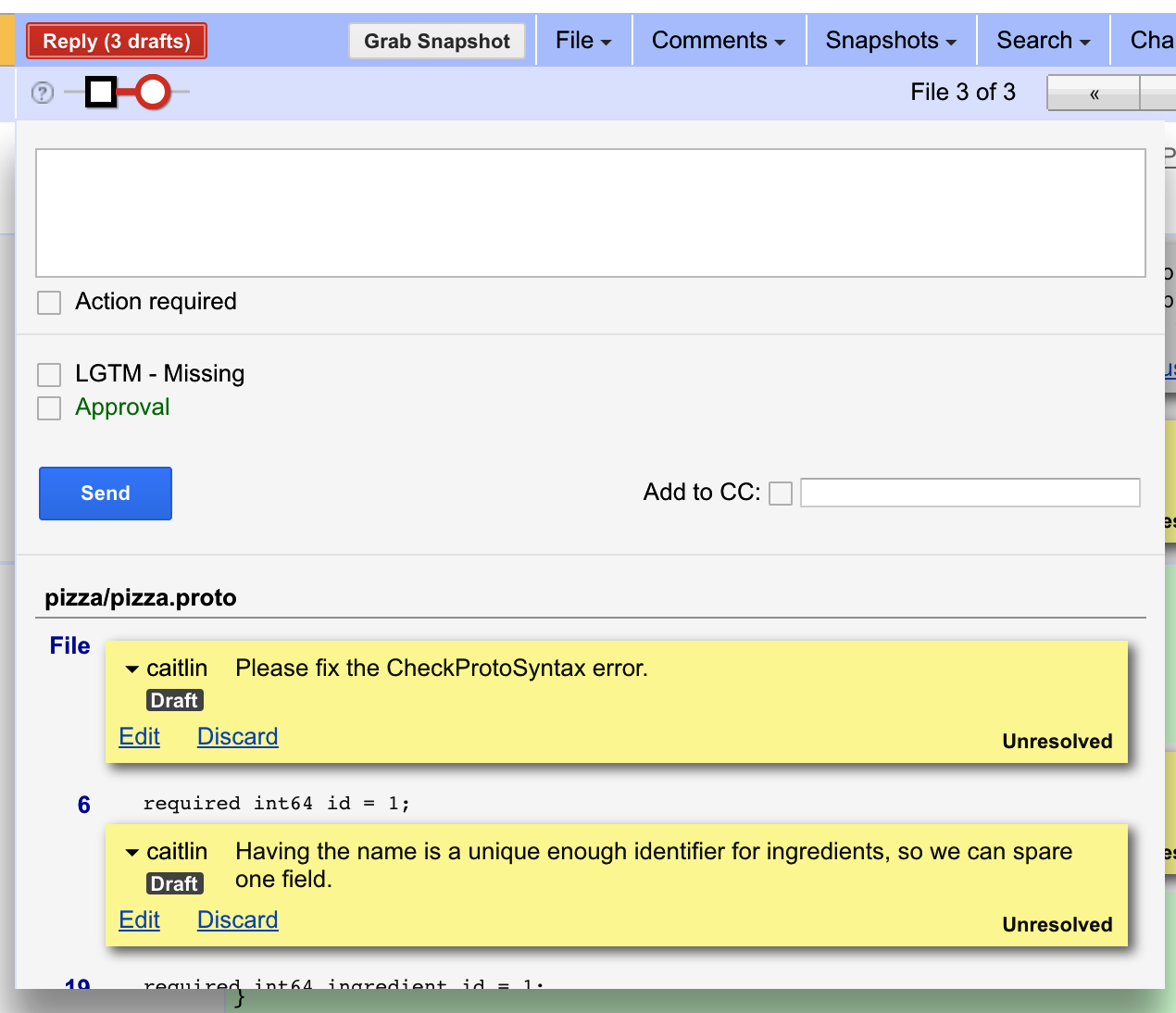Viewport: 1176px width, 1013px height.
Task: Open the Search menu
Action: [1043, 41]
